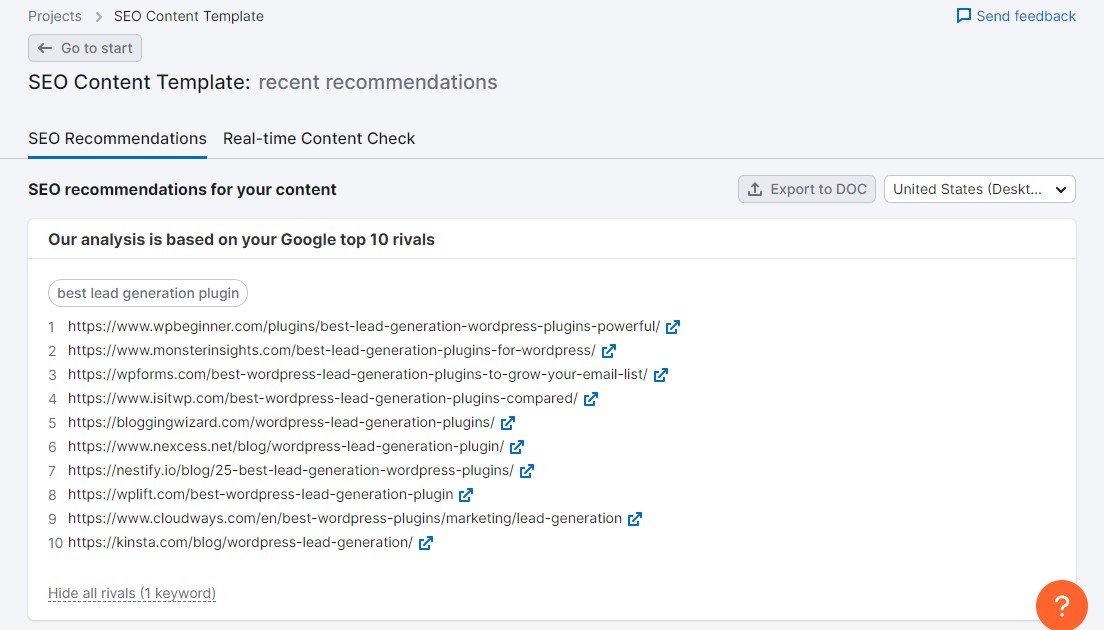Collapse rivals with Hide all rivals link
Viewport: 1104px width, 630px height.
tap(132, 593)
